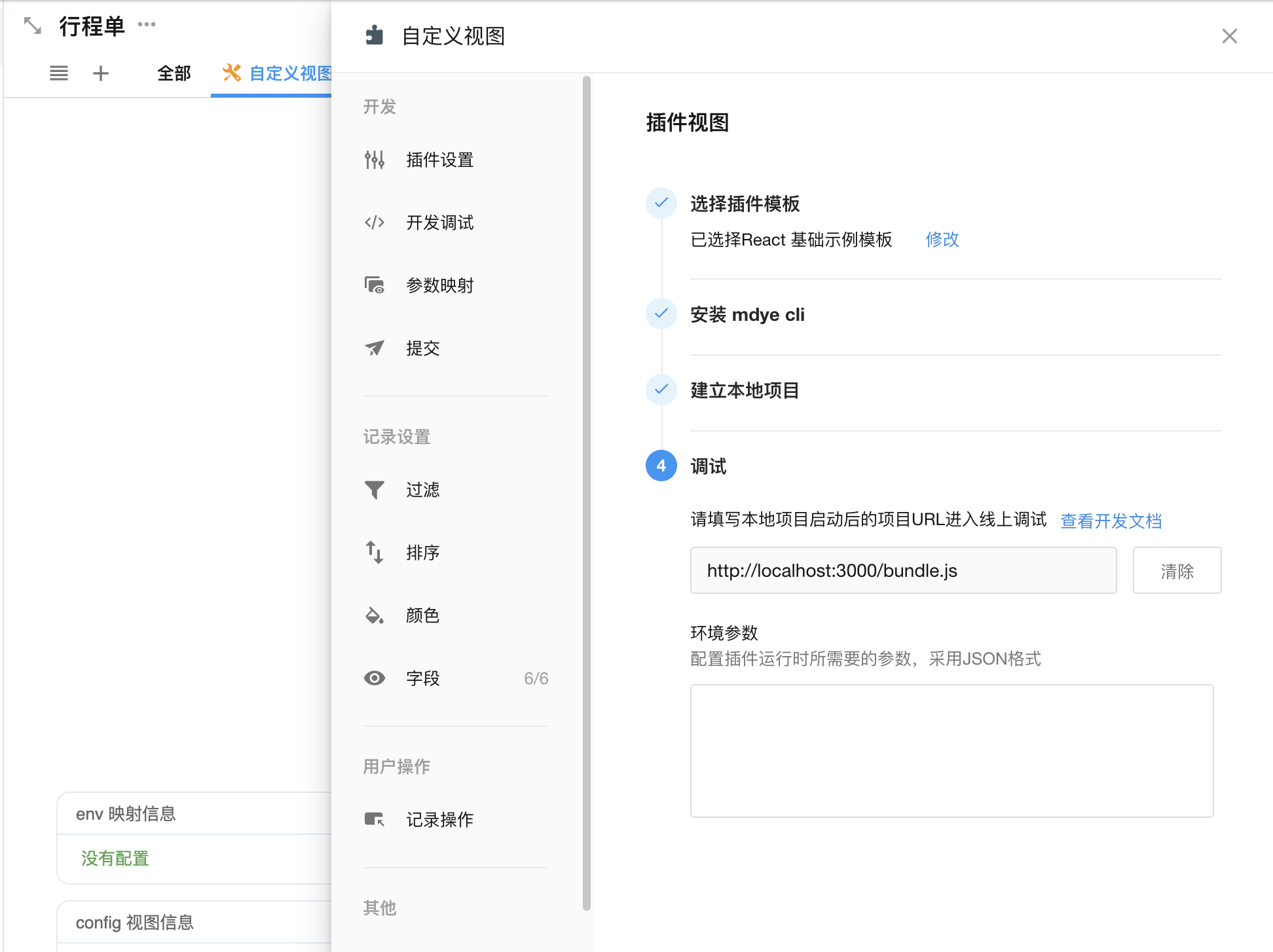Toggle field visibility with 字段 eye icon
Screen dimensions: 1273x952
[x=375, y=678]
